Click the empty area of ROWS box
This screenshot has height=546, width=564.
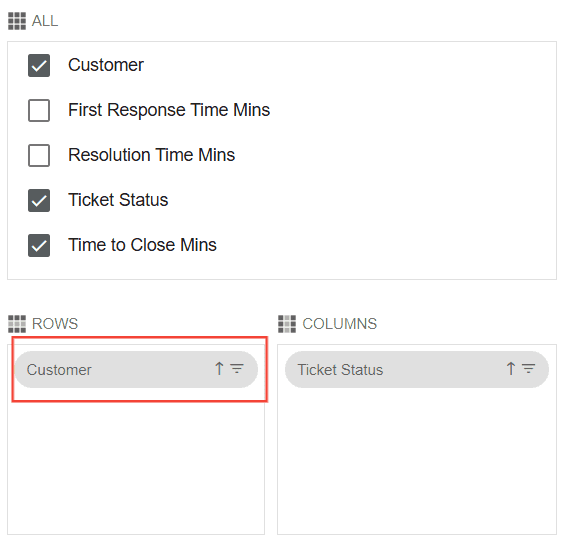point(136,464)
